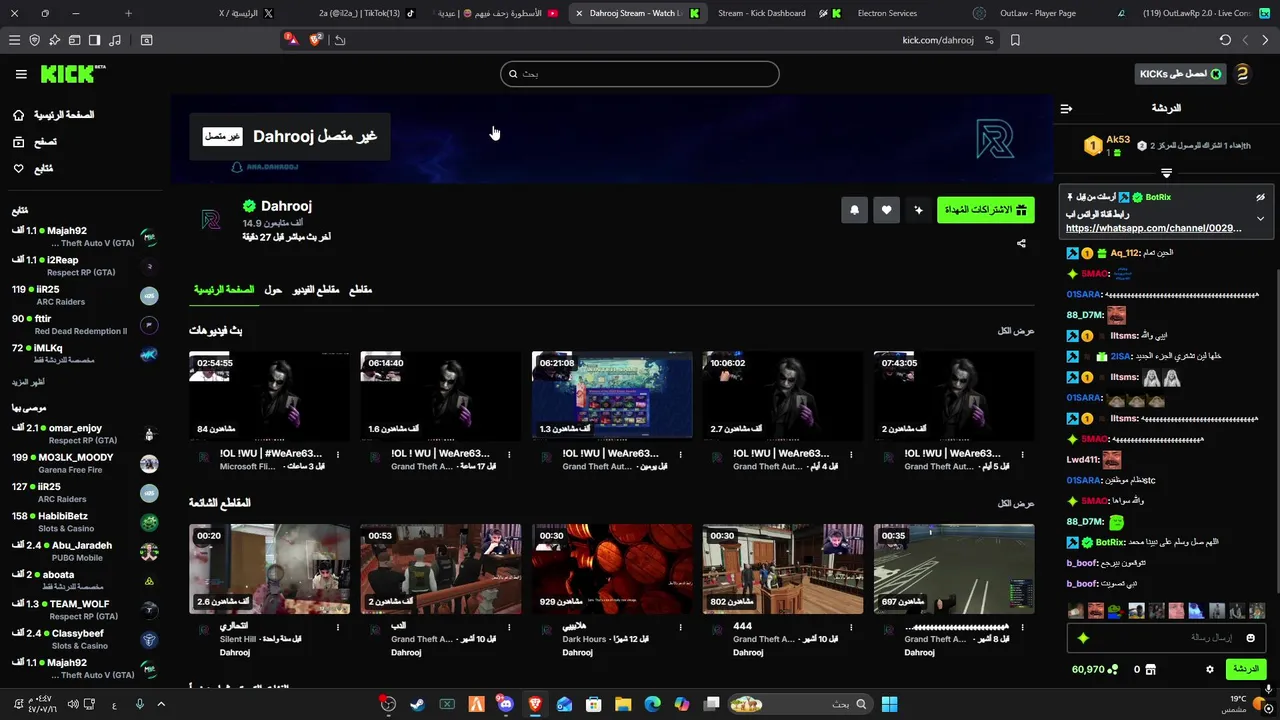Open the browser sidebar panel icon
The width and height of the screenshot is (1280, 720).
pos(94,40)
